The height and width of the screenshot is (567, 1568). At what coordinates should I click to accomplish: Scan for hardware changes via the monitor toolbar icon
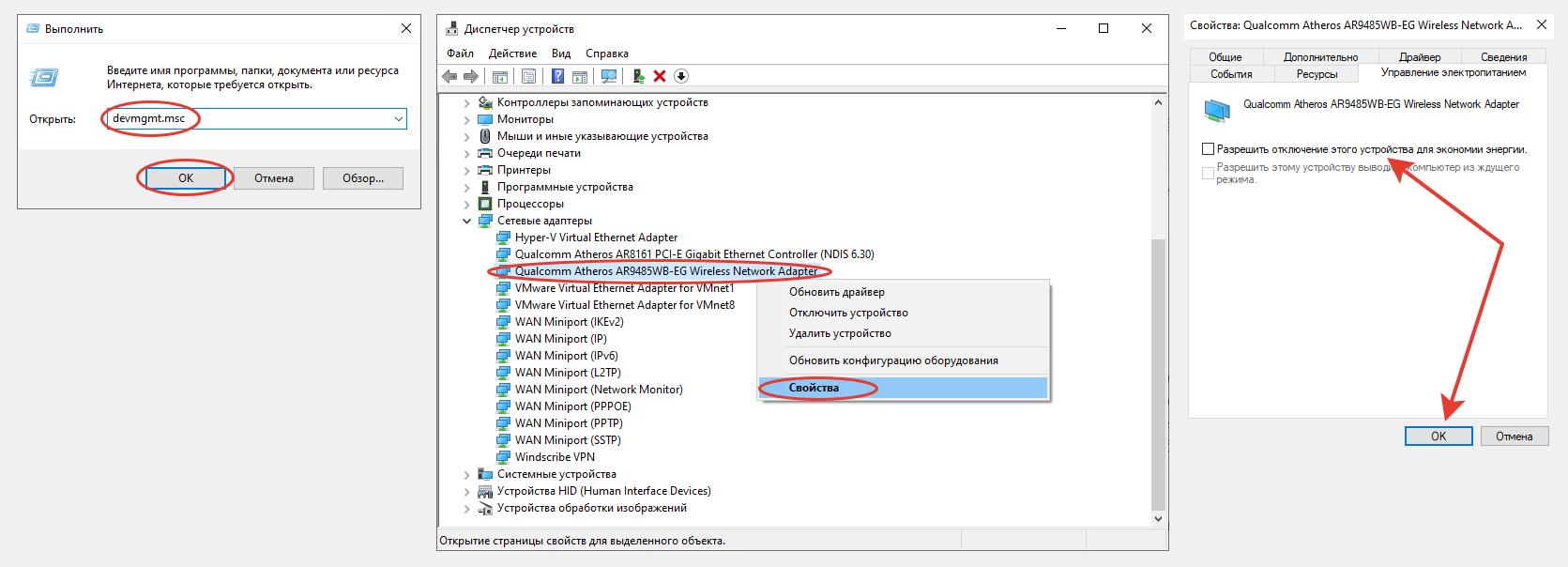click(609, 76)
